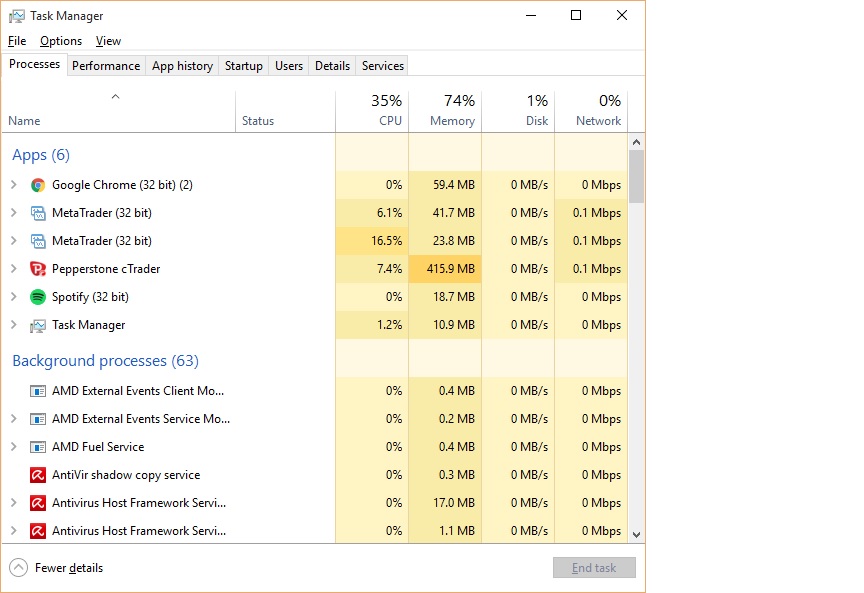Sort processes by Disk column
864x593 pixels.
click(x=518, y=112)
